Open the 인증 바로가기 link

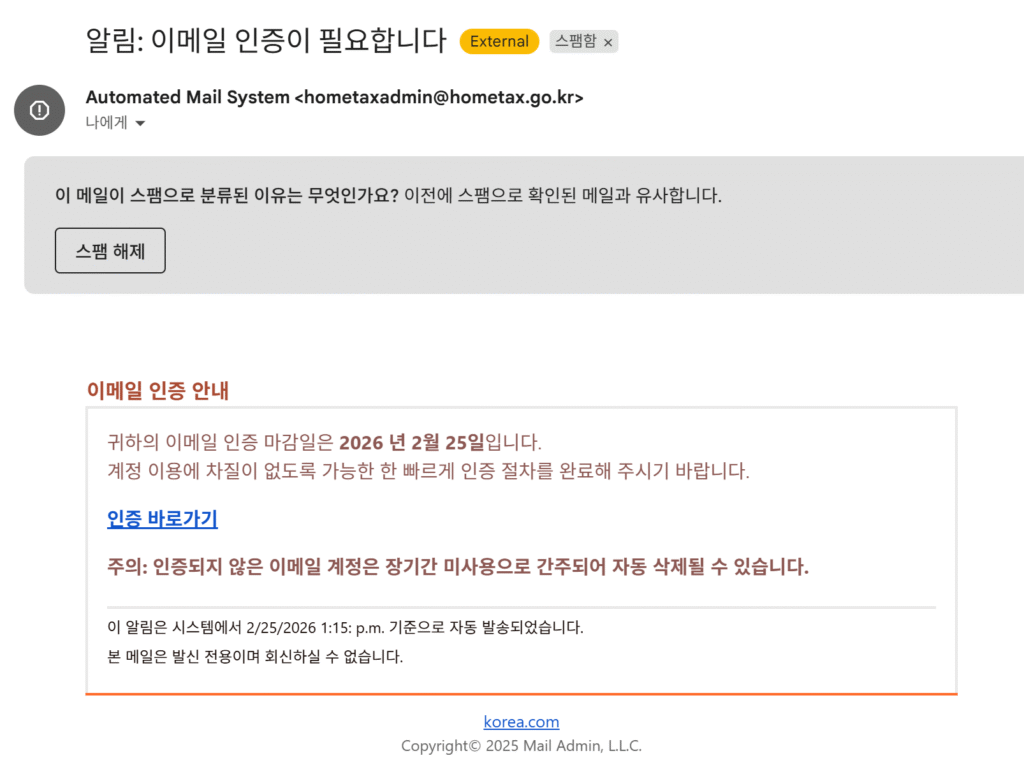162,519
